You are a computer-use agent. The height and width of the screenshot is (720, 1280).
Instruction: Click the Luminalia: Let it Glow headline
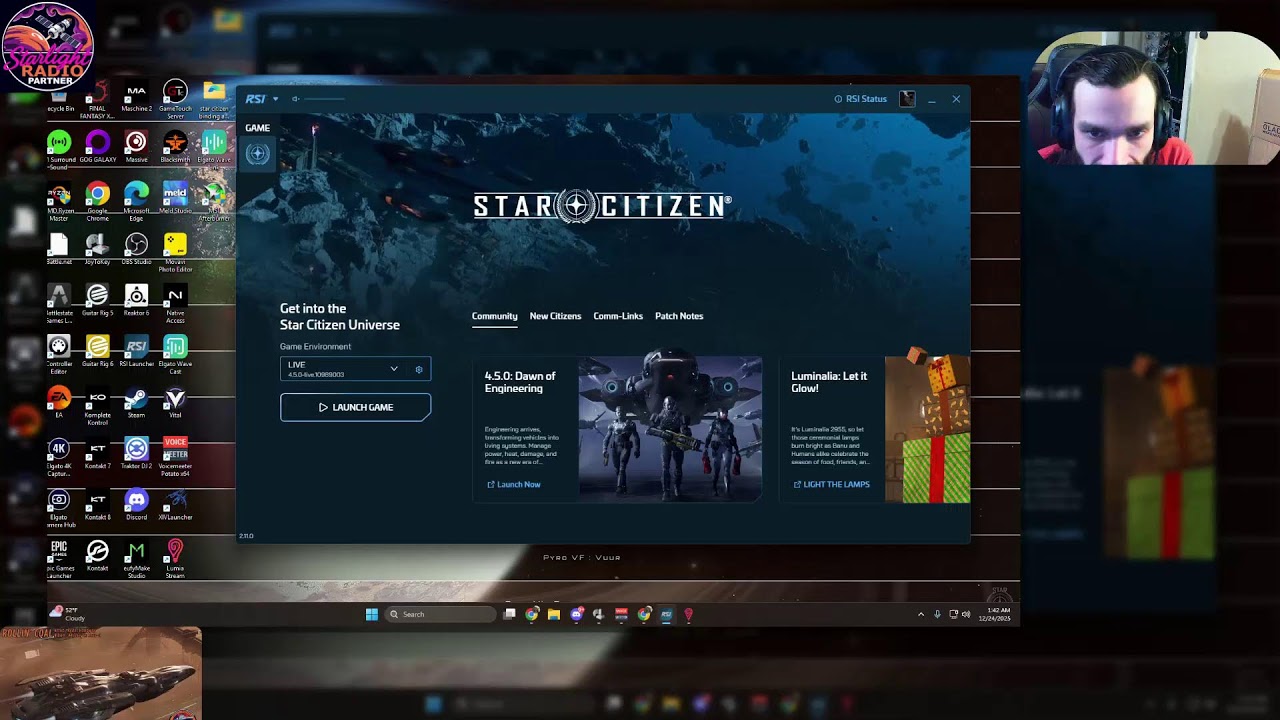829,382
